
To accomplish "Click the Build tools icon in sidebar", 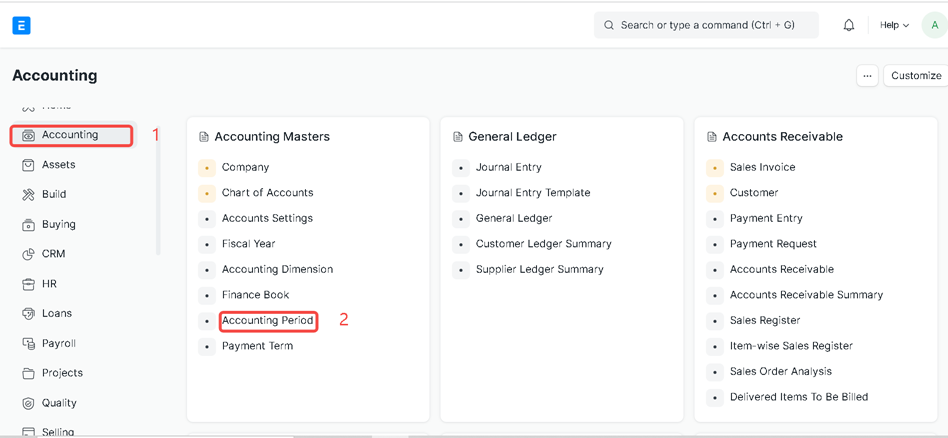I will (x=29, y=195).
